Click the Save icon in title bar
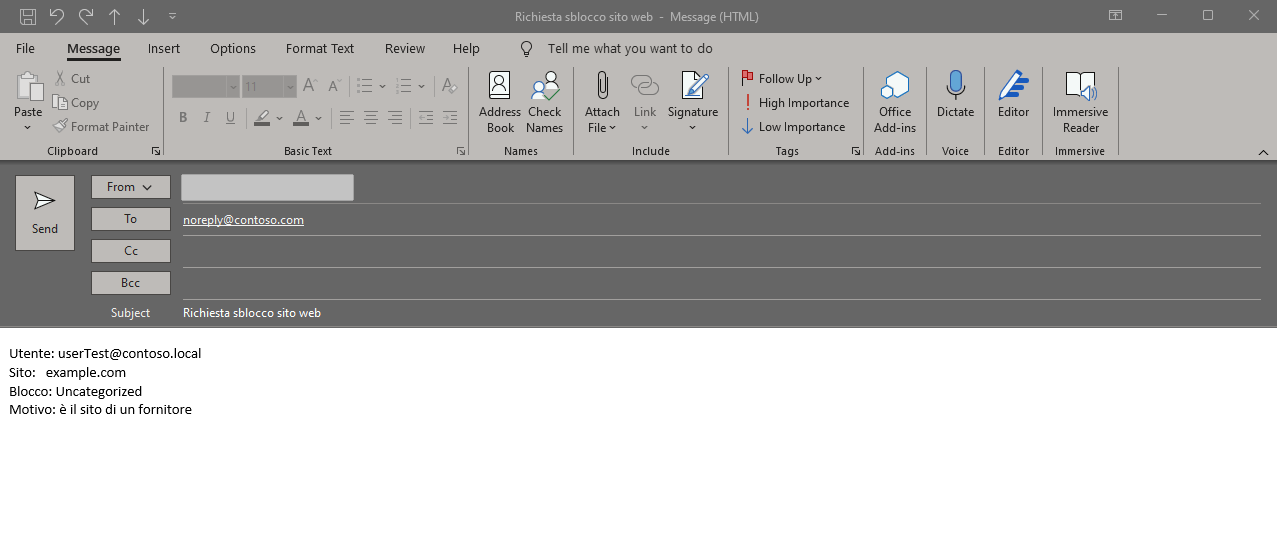 pyautogui.click(x=28, y=16)
